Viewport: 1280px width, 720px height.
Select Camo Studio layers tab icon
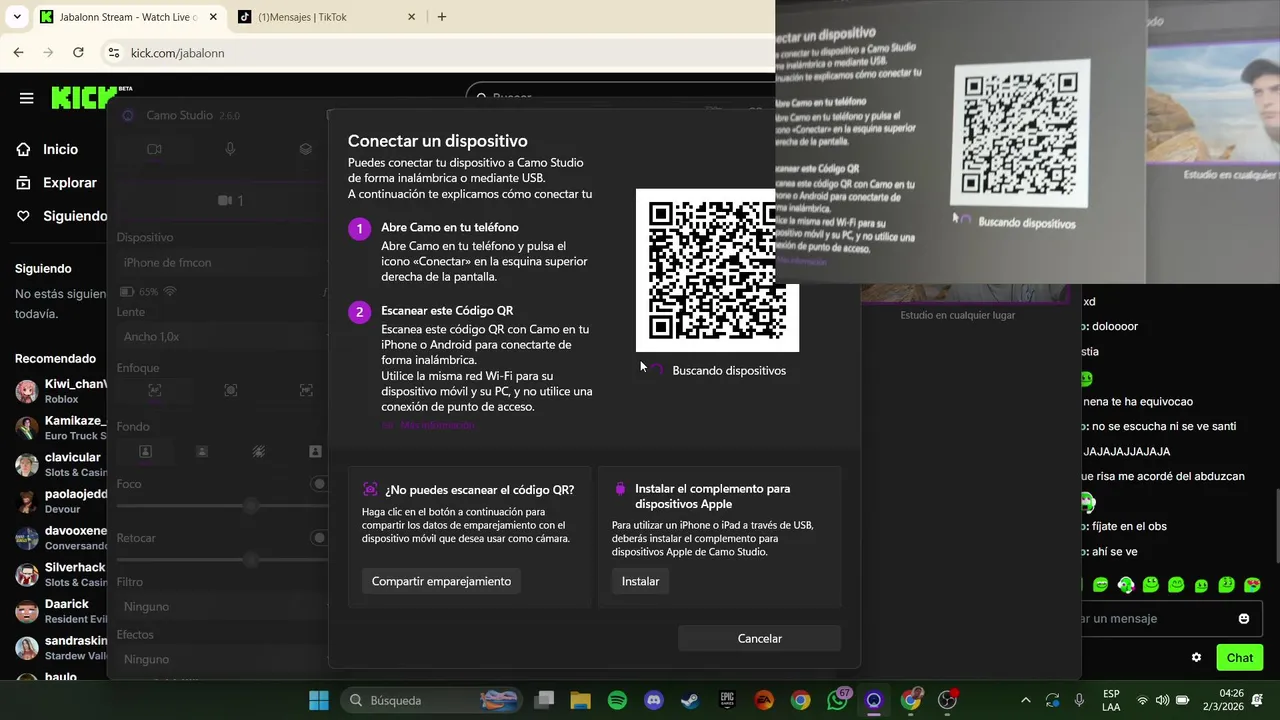pos(305,149)
